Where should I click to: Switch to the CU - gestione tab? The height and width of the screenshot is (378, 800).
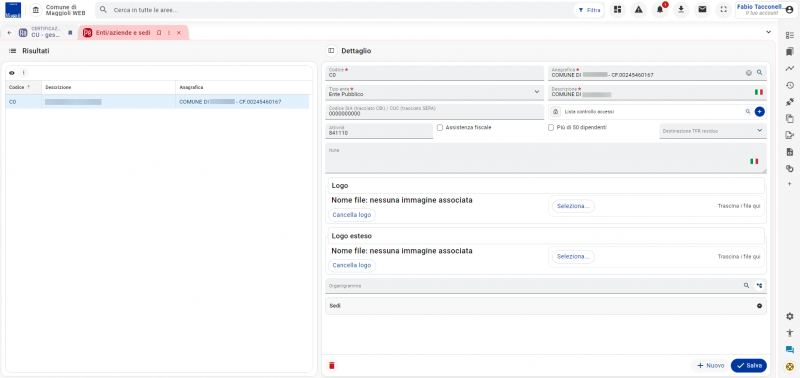46,33
